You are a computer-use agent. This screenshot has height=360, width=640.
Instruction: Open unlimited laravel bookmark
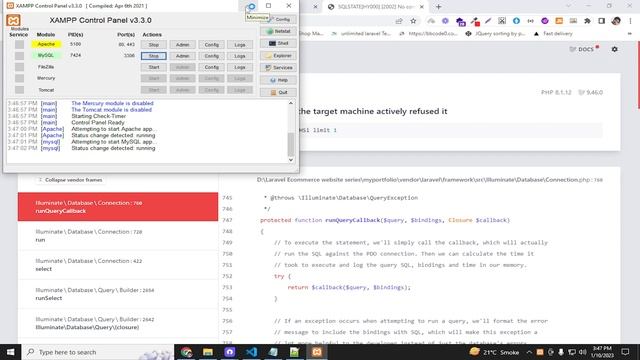point(362,34)
